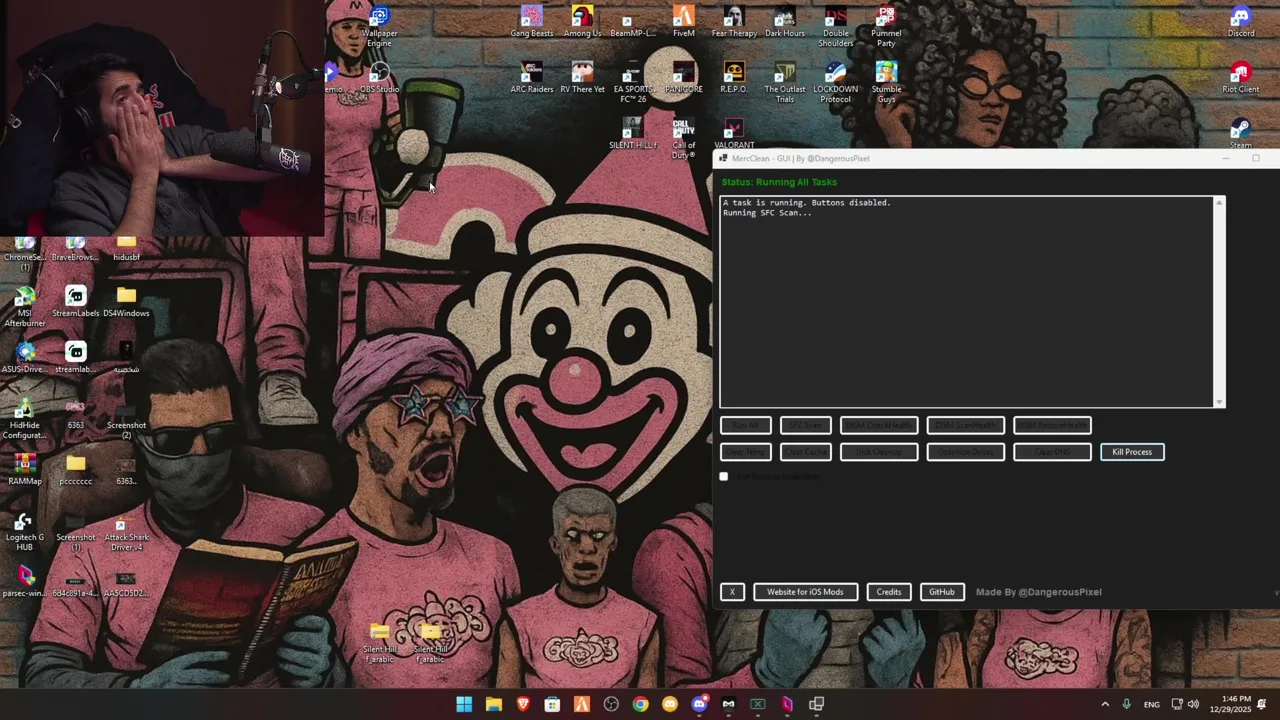The height and width of the screenshot is (720, 1280).
Task: Open the VALORANT desktop icon
Action: (x=734, y=134)
